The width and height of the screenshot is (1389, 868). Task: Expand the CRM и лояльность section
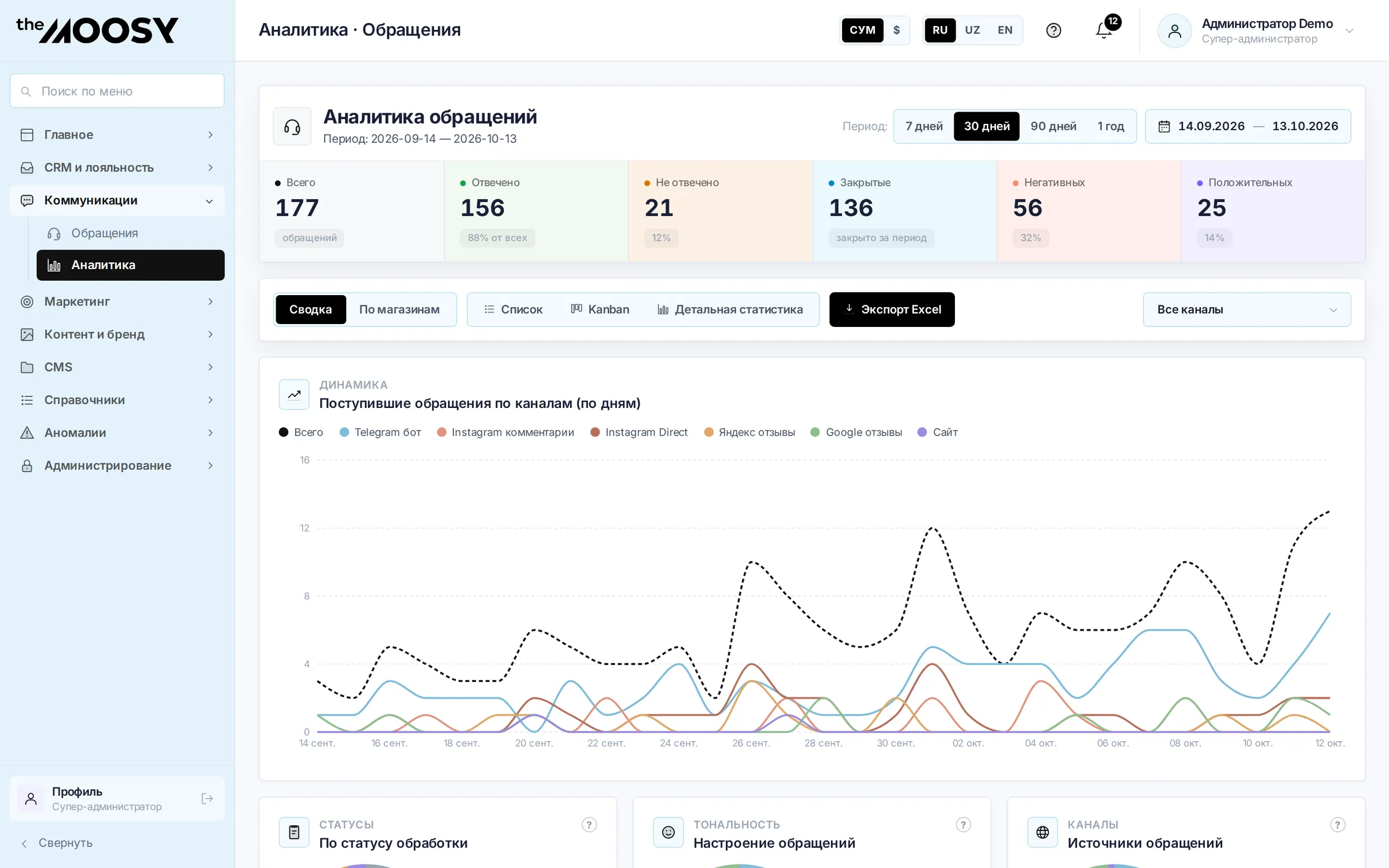[x=117, y=168]
